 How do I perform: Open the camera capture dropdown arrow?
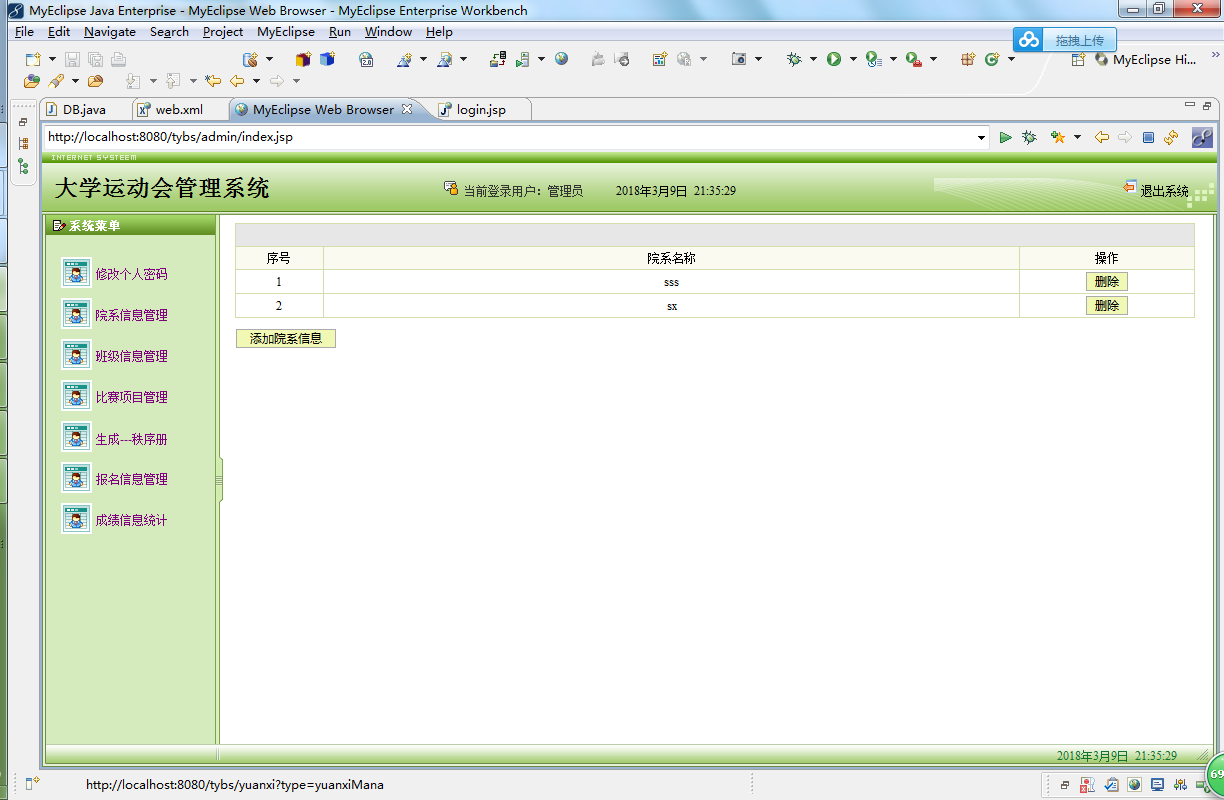758,60
